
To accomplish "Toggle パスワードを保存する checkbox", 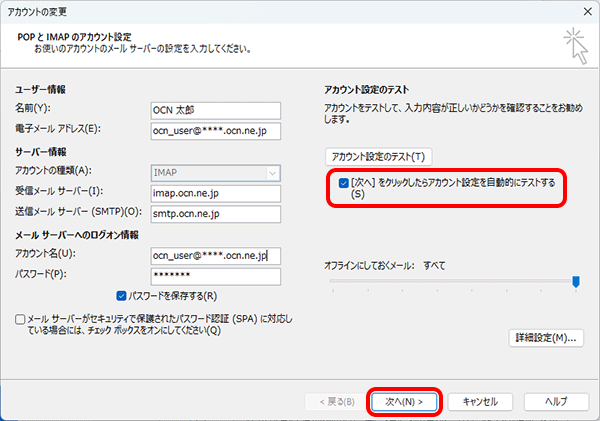I will click(x=122, y=296).
